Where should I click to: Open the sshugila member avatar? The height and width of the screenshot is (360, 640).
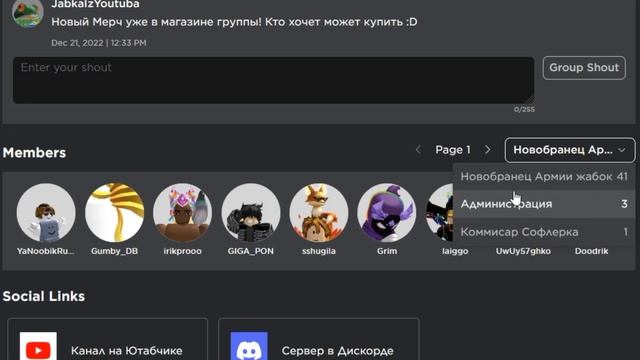319,213
